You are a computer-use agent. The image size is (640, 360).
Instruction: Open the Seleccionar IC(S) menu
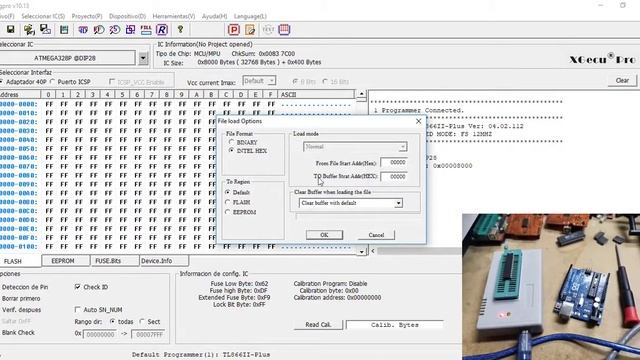coord(43,16)
